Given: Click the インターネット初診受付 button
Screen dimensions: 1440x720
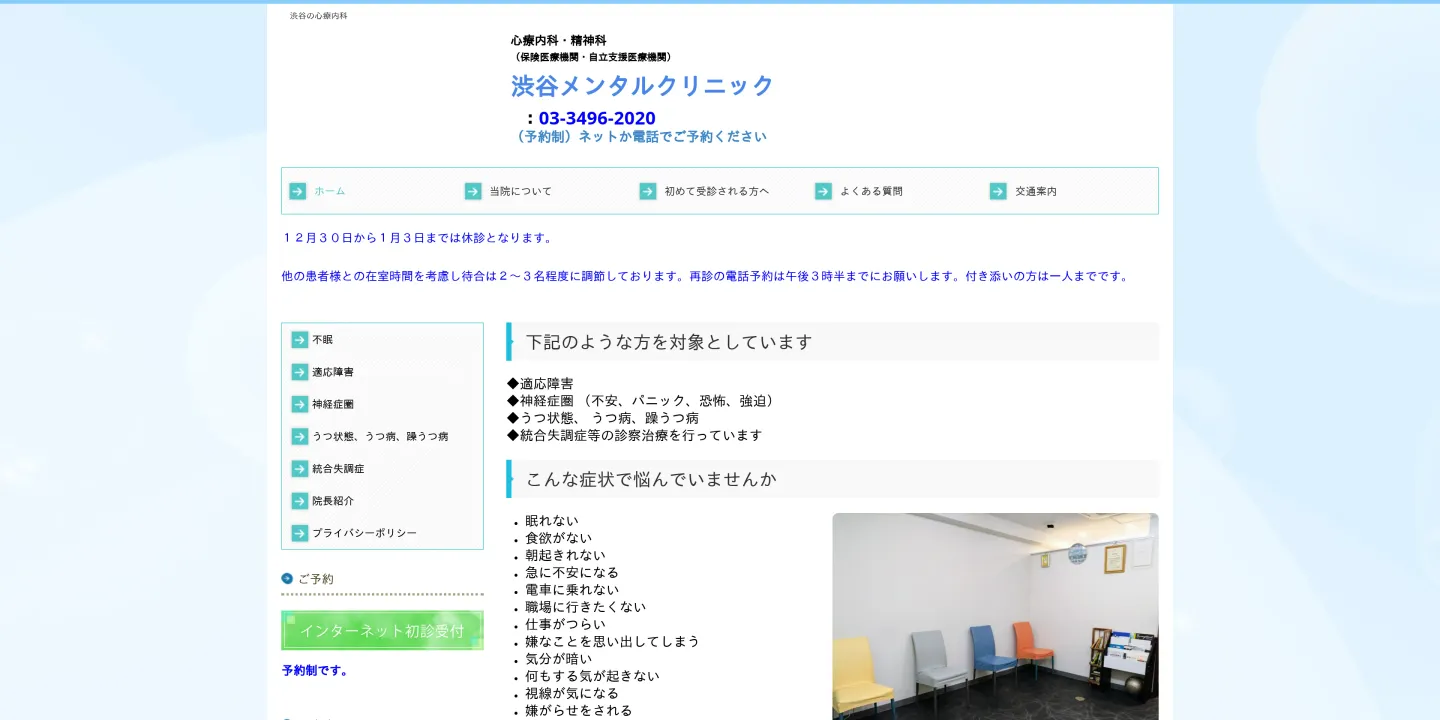Looking at the screenshot, I should [x=382, y=630].
